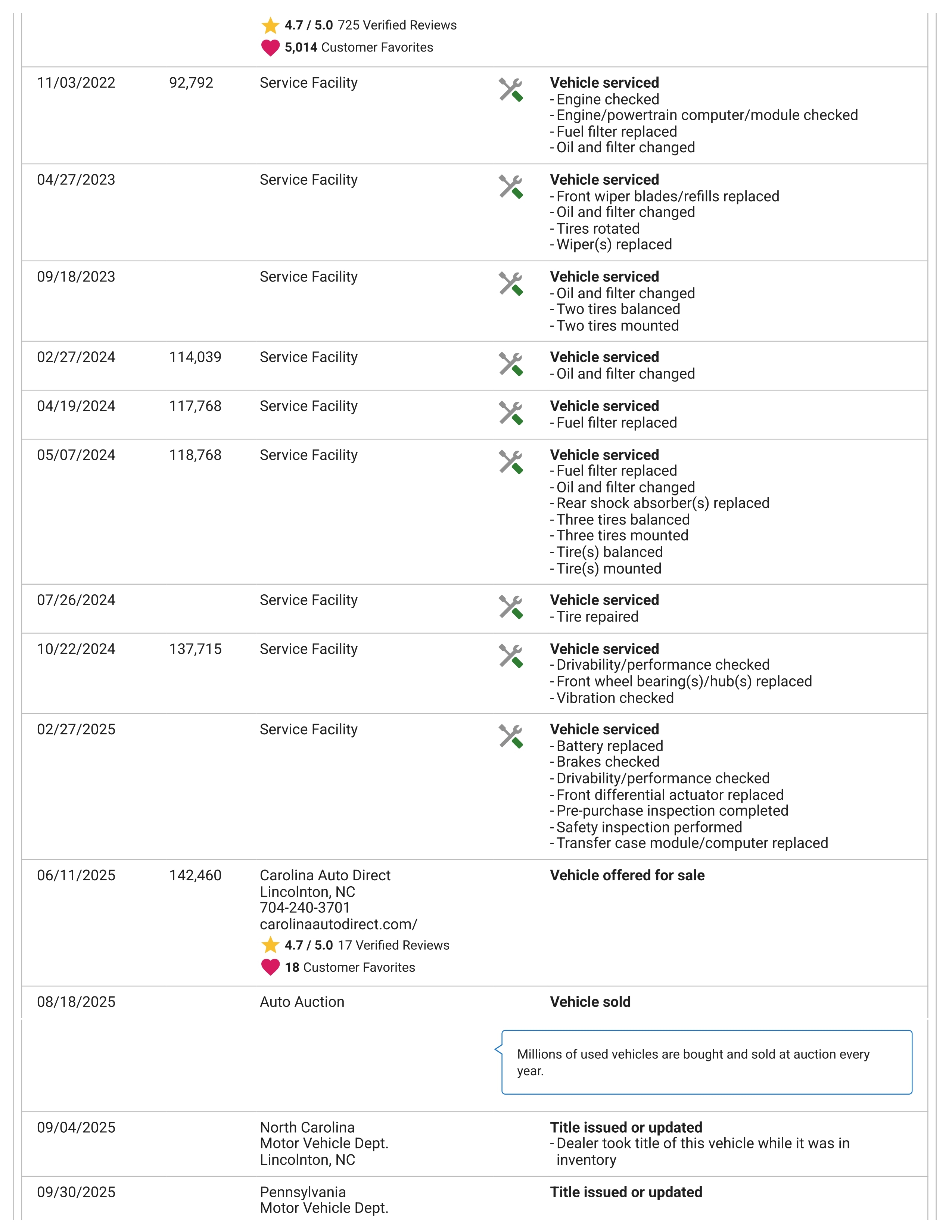Click the auction info tooltip box

point(707,1063)
